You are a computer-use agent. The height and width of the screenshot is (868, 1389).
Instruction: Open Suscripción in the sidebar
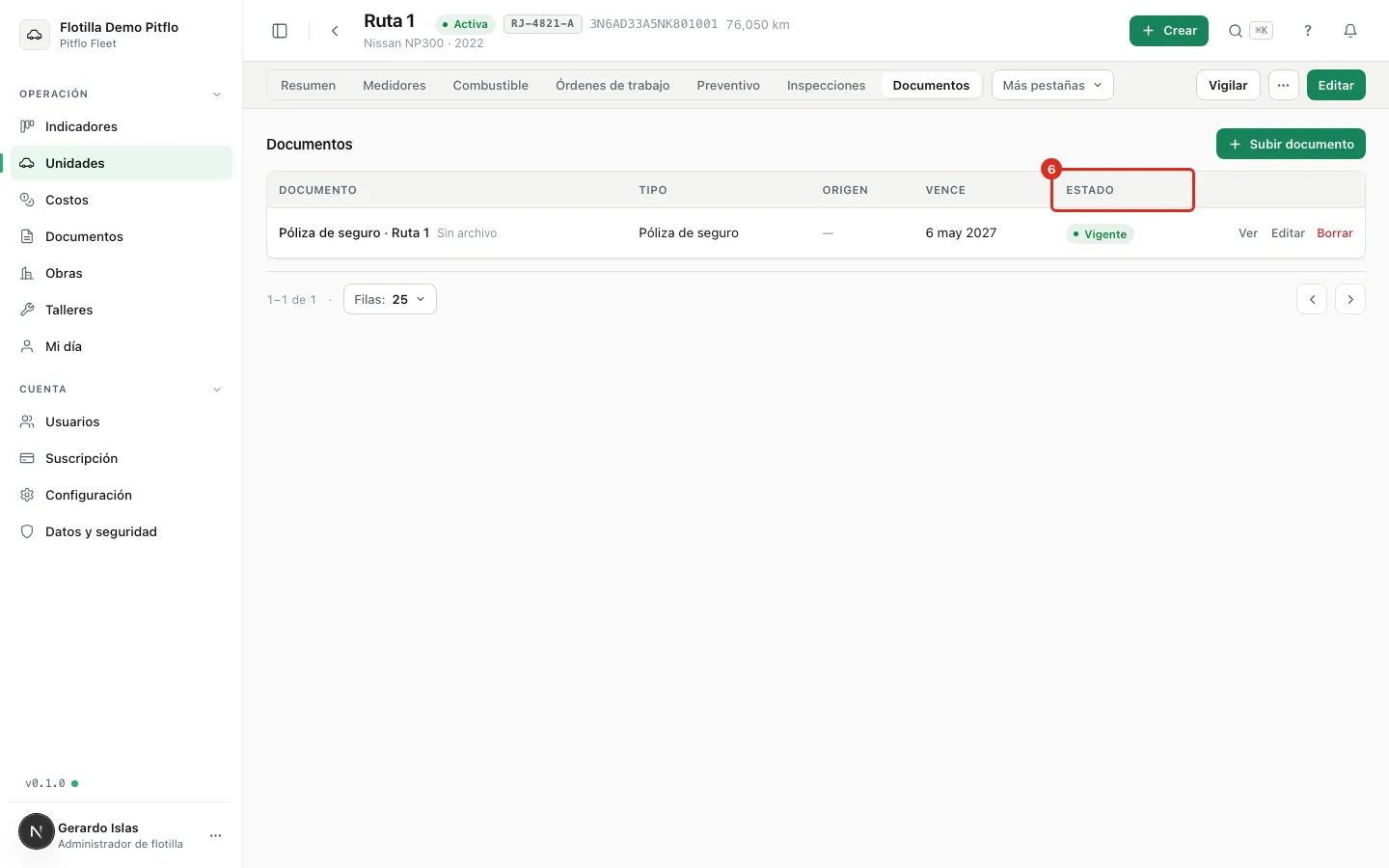(122, 458)
